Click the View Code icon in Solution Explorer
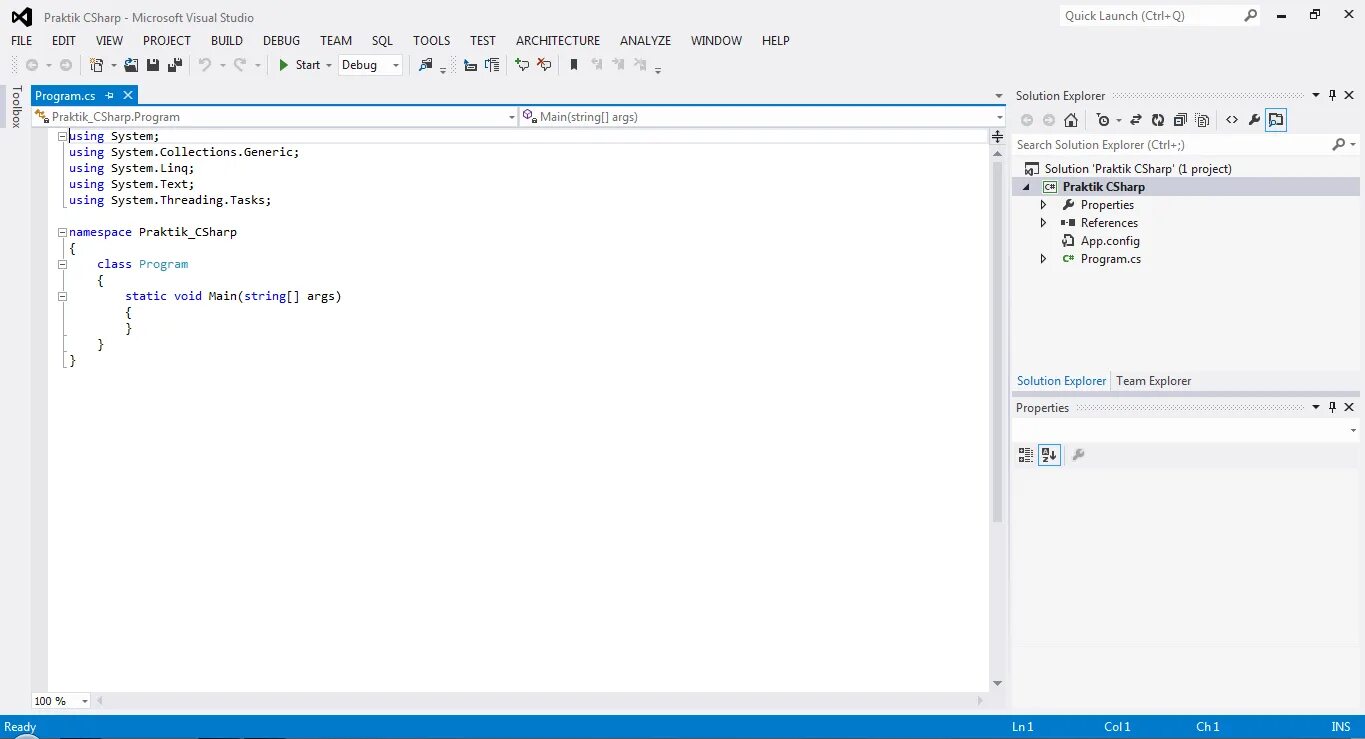 pos(1232,120)
